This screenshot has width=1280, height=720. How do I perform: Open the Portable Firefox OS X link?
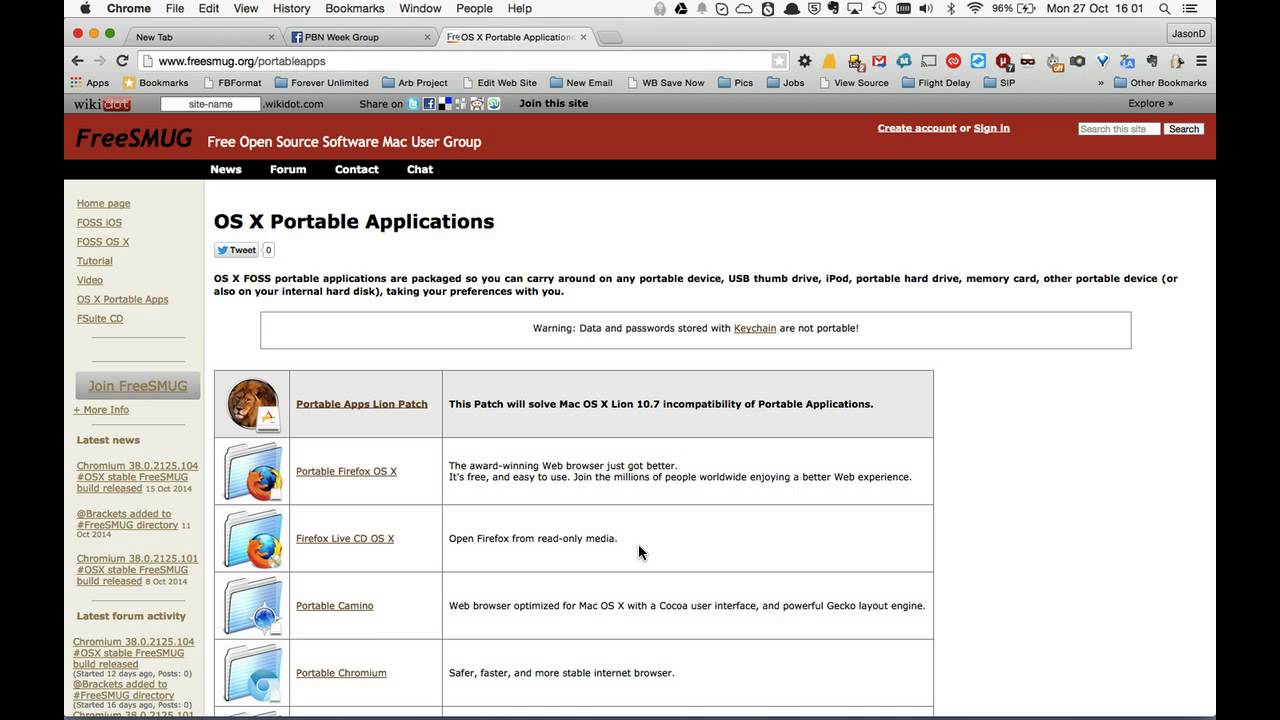(x=346, y=471)
